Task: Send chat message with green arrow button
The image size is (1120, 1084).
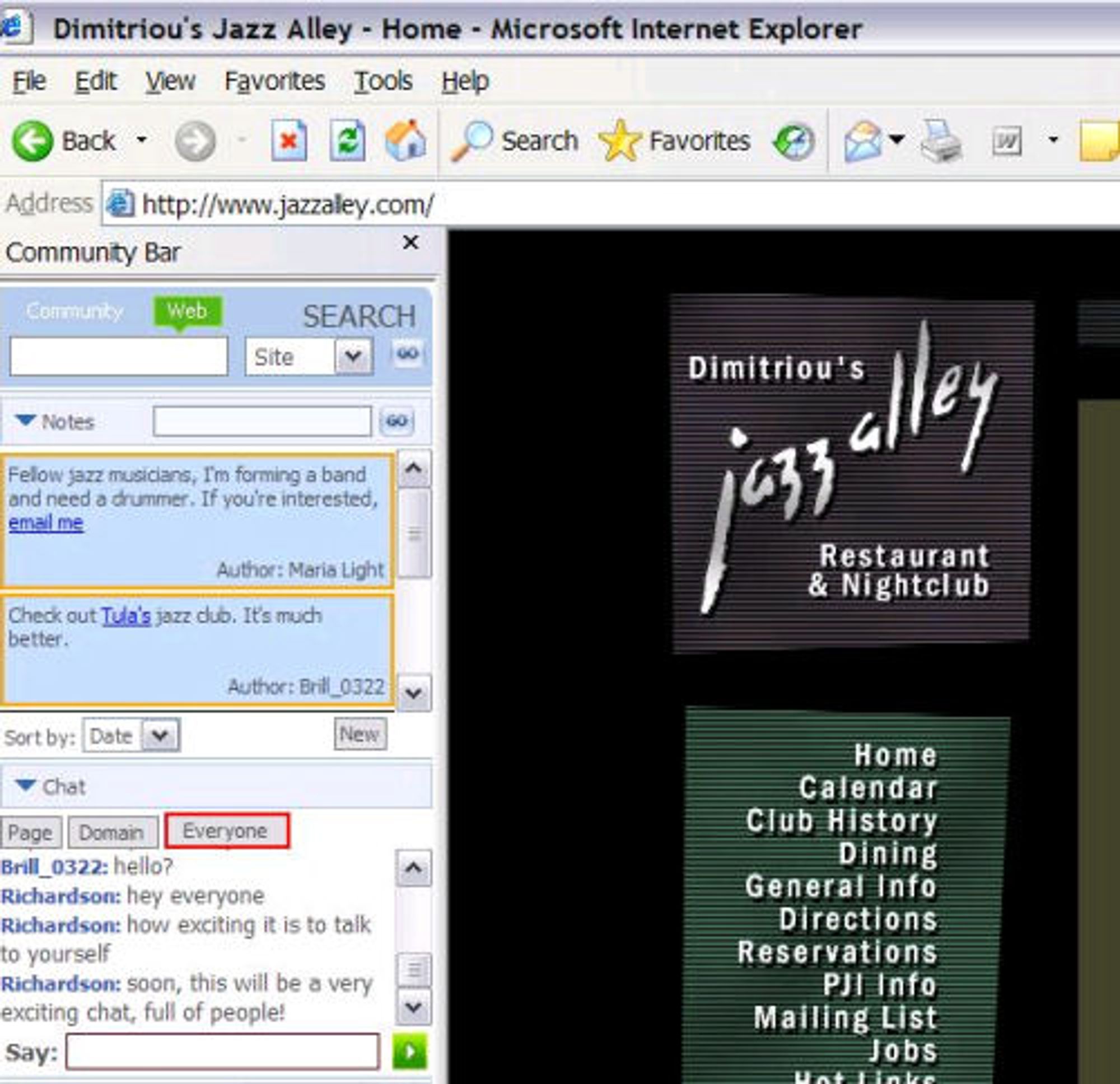Action: point(409,1051)
